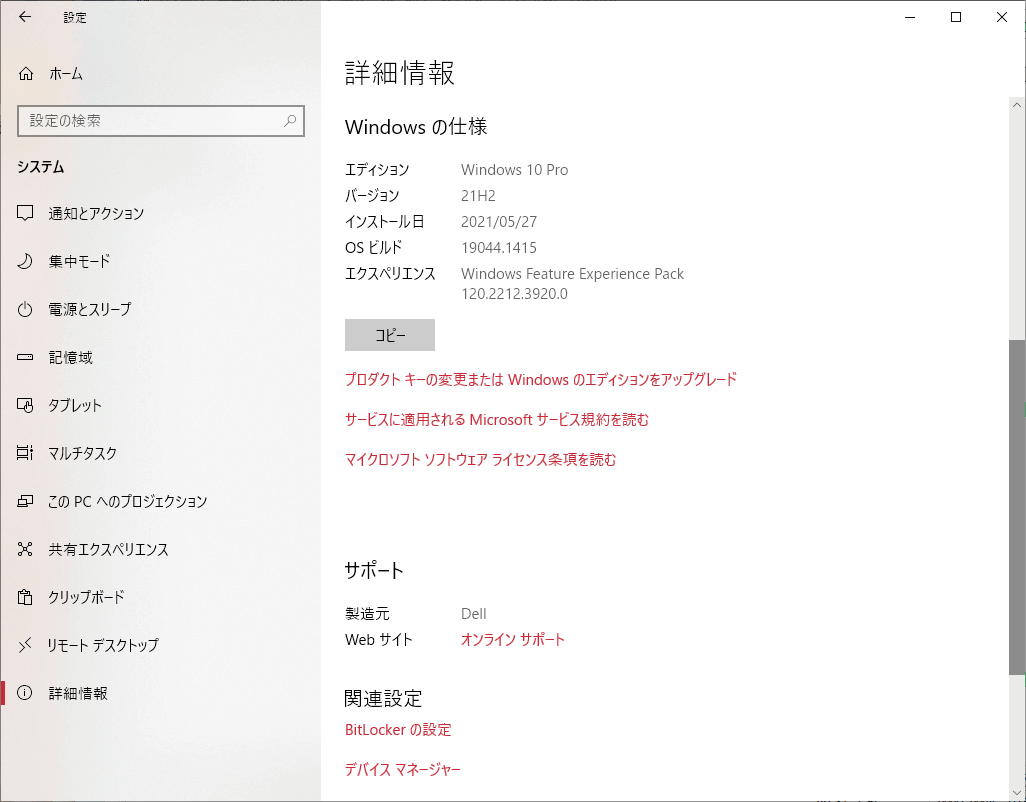
Task: Click the 19044.1415 OS build value
Action: [x=499, y=248]
